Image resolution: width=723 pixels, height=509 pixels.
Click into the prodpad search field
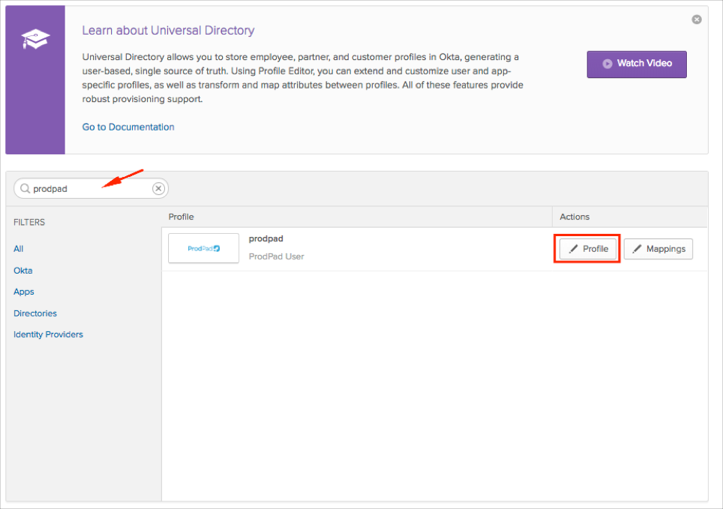(88, 188)
